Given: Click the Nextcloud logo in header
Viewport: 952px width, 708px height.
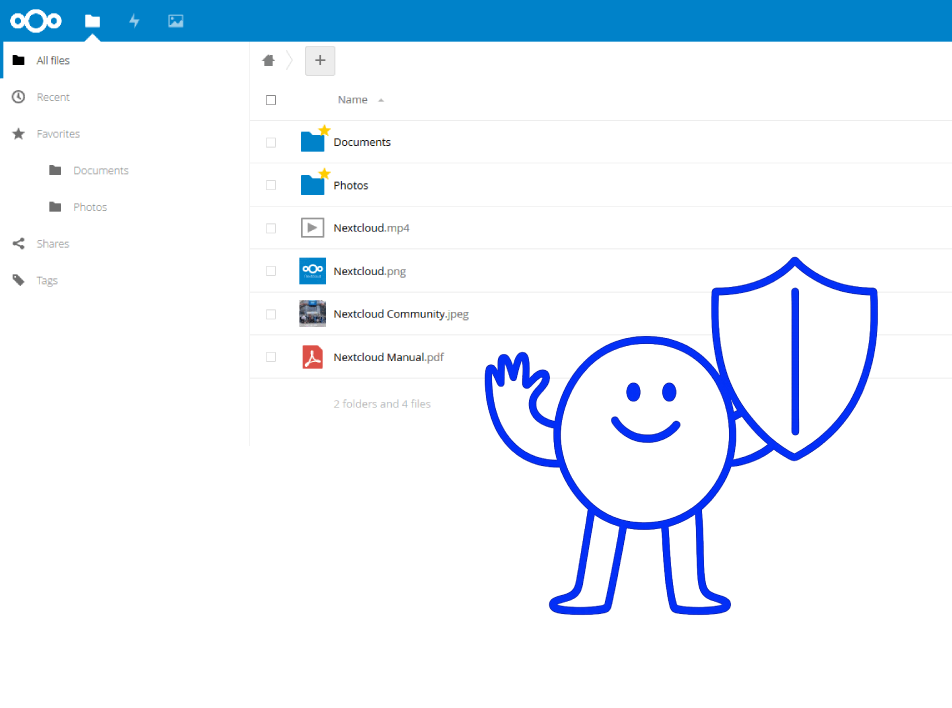Looking at the screenshot, I should (x=36, y=21).
